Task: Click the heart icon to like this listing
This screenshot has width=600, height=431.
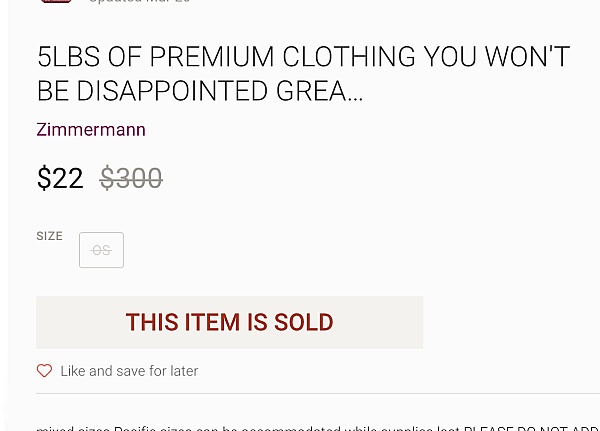Action: coord(44,371)
